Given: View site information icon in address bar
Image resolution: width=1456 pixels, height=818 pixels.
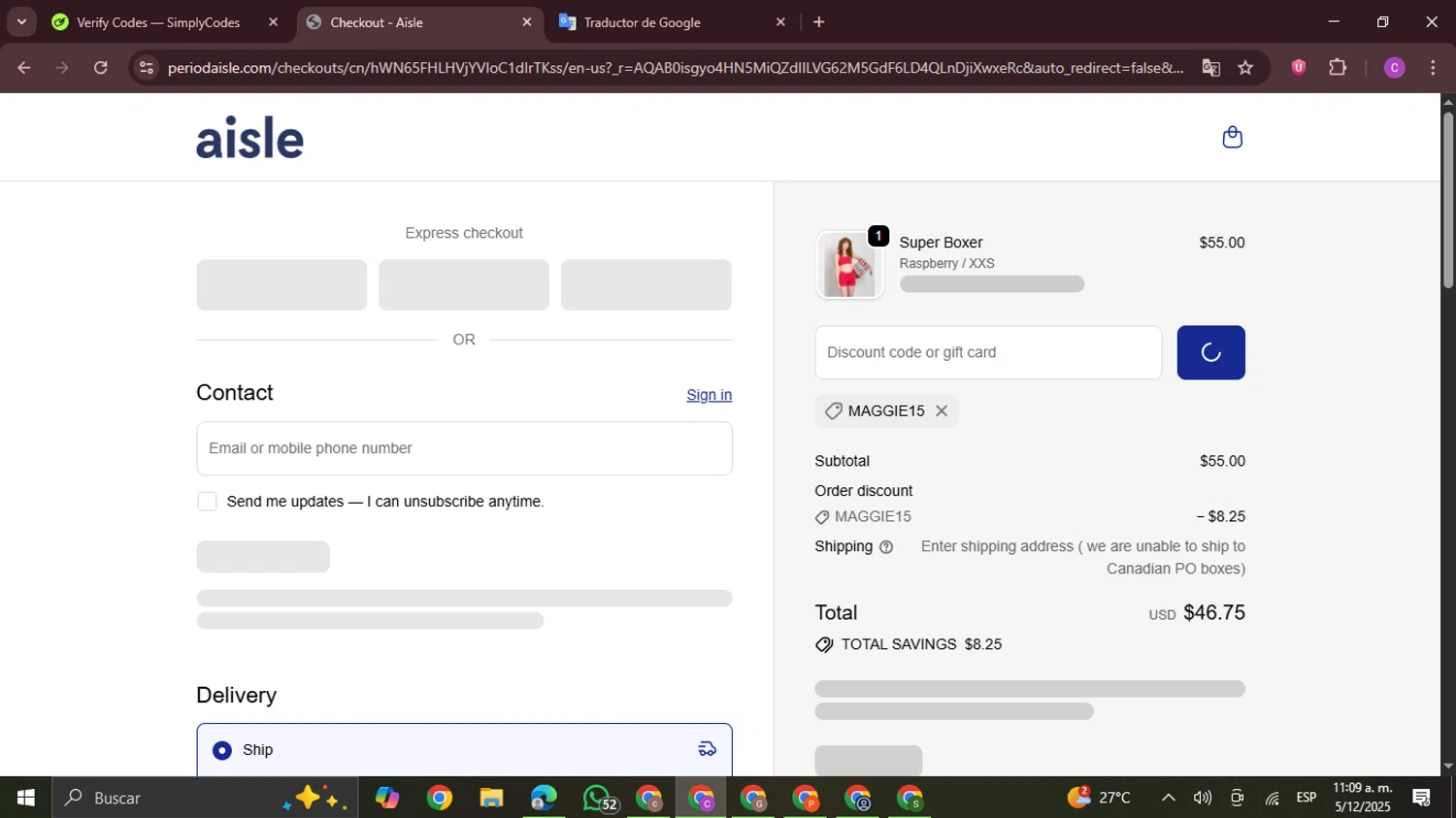Looking at the screenshot, I should point(147,68).
